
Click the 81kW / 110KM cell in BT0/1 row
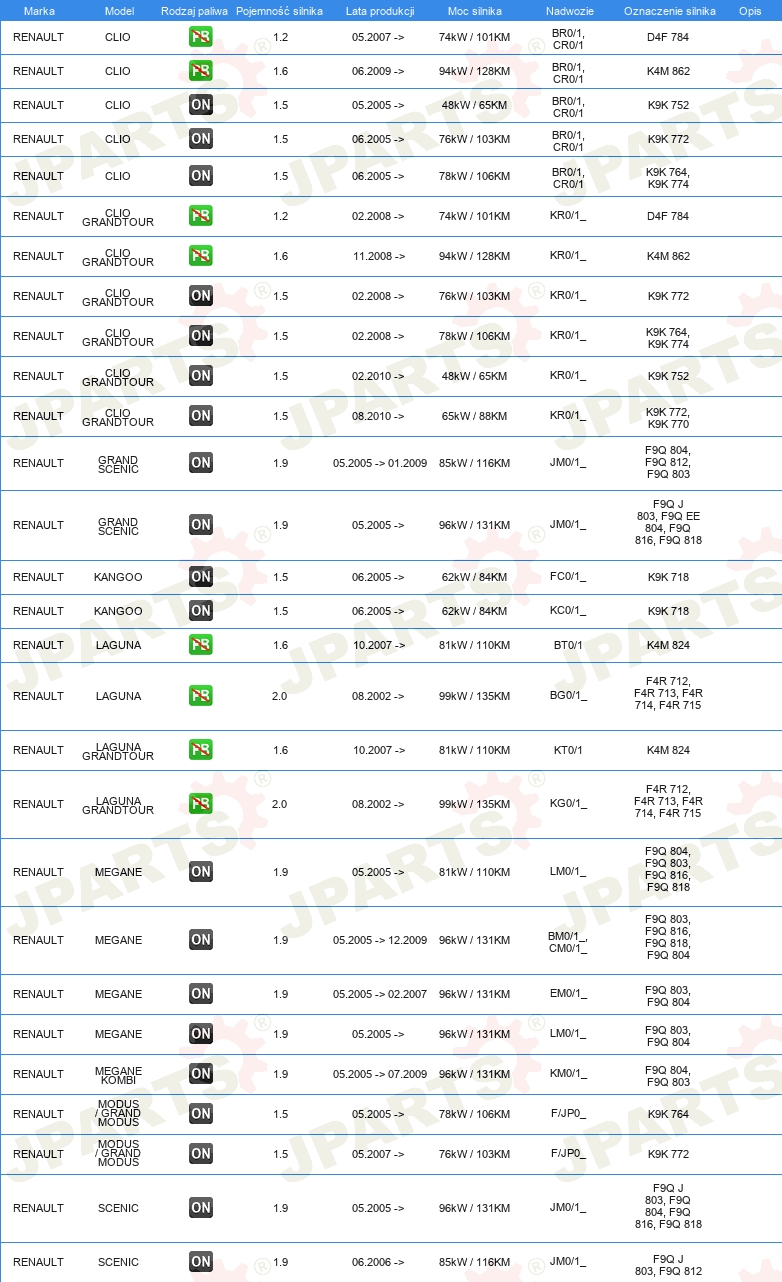(x=474, y=645)
